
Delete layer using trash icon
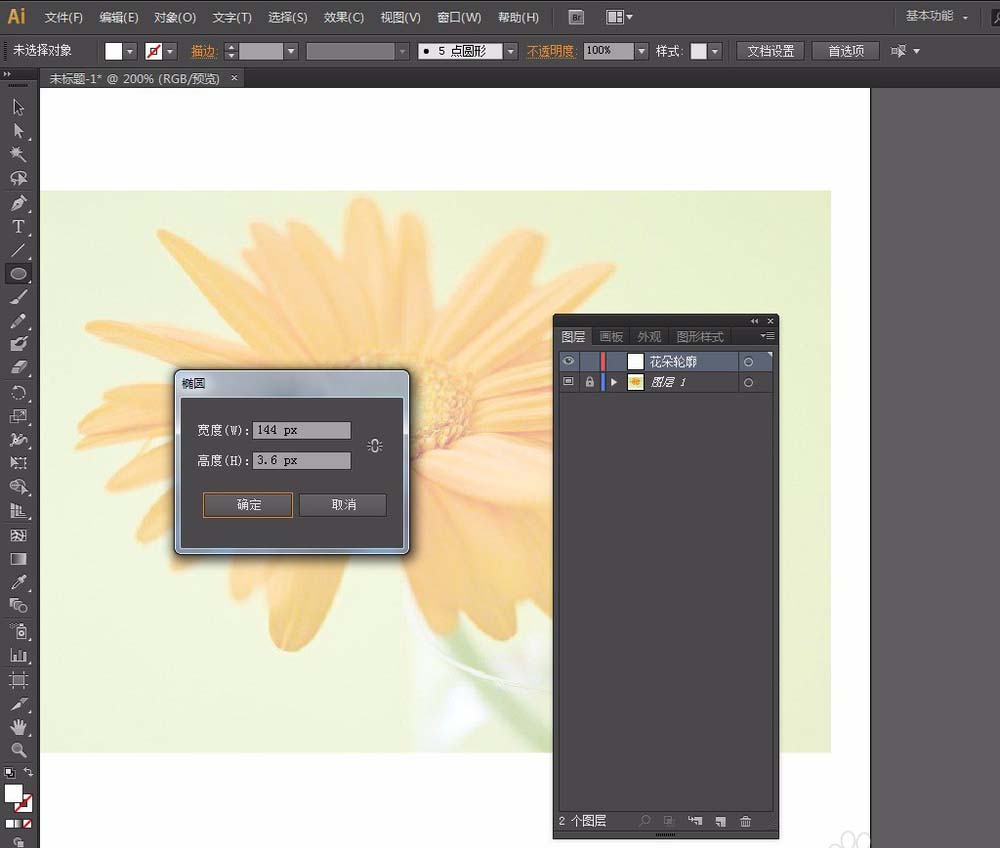coord(745,821)
